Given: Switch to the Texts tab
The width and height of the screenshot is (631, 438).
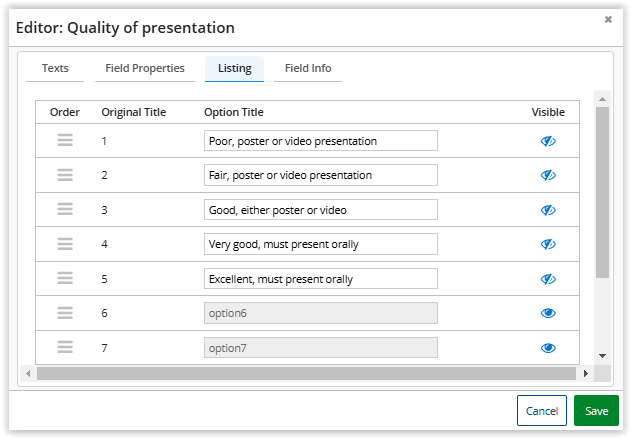Looking at the screenshot, I should [x=55, y=68].
